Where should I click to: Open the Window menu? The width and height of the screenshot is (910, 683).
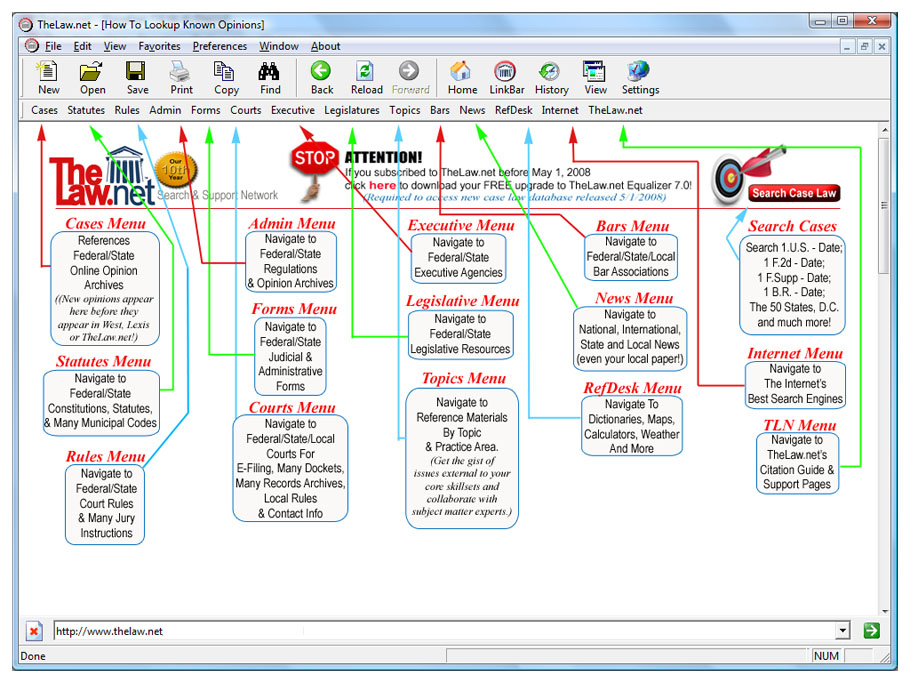(x=279, y=46)
